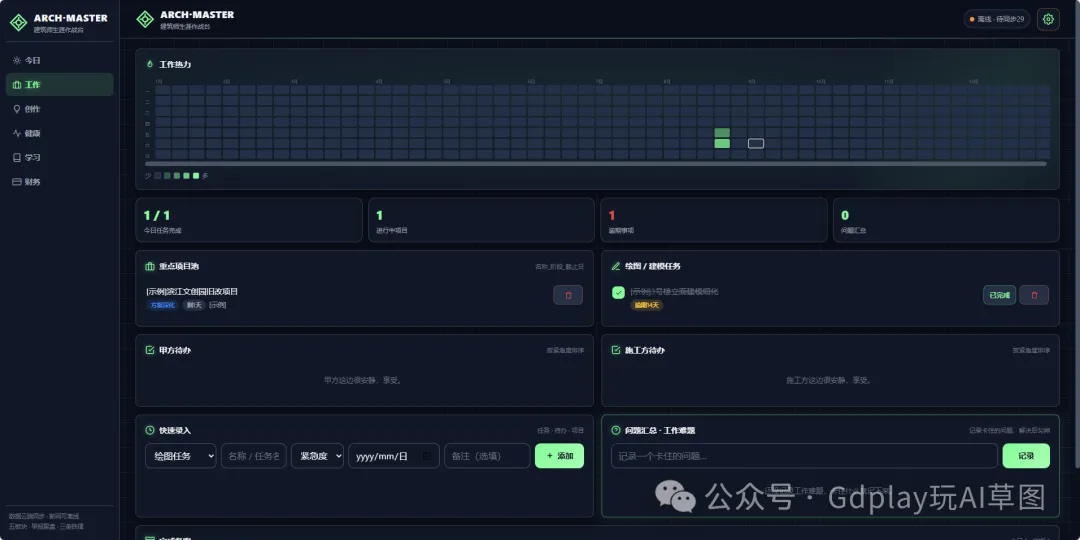Focus the 记录一个卡住的问题 input
Viewport: 1080px width, 540px height.
804,456
